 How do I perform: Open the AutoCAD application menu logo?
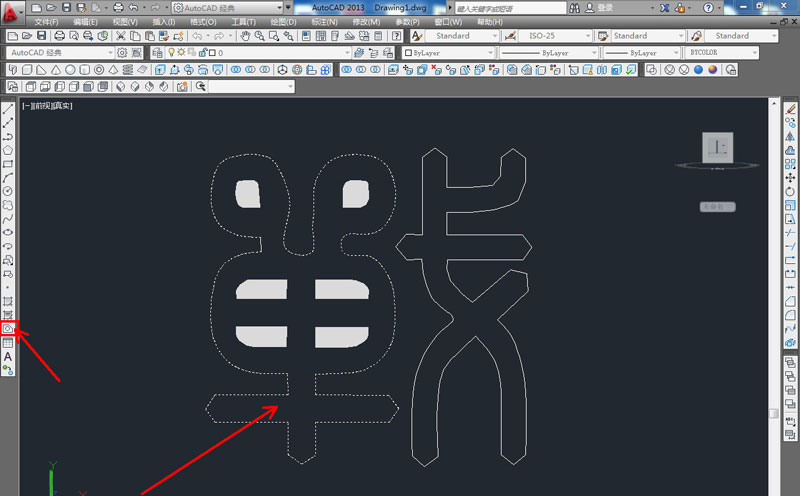tap(12, 10)
